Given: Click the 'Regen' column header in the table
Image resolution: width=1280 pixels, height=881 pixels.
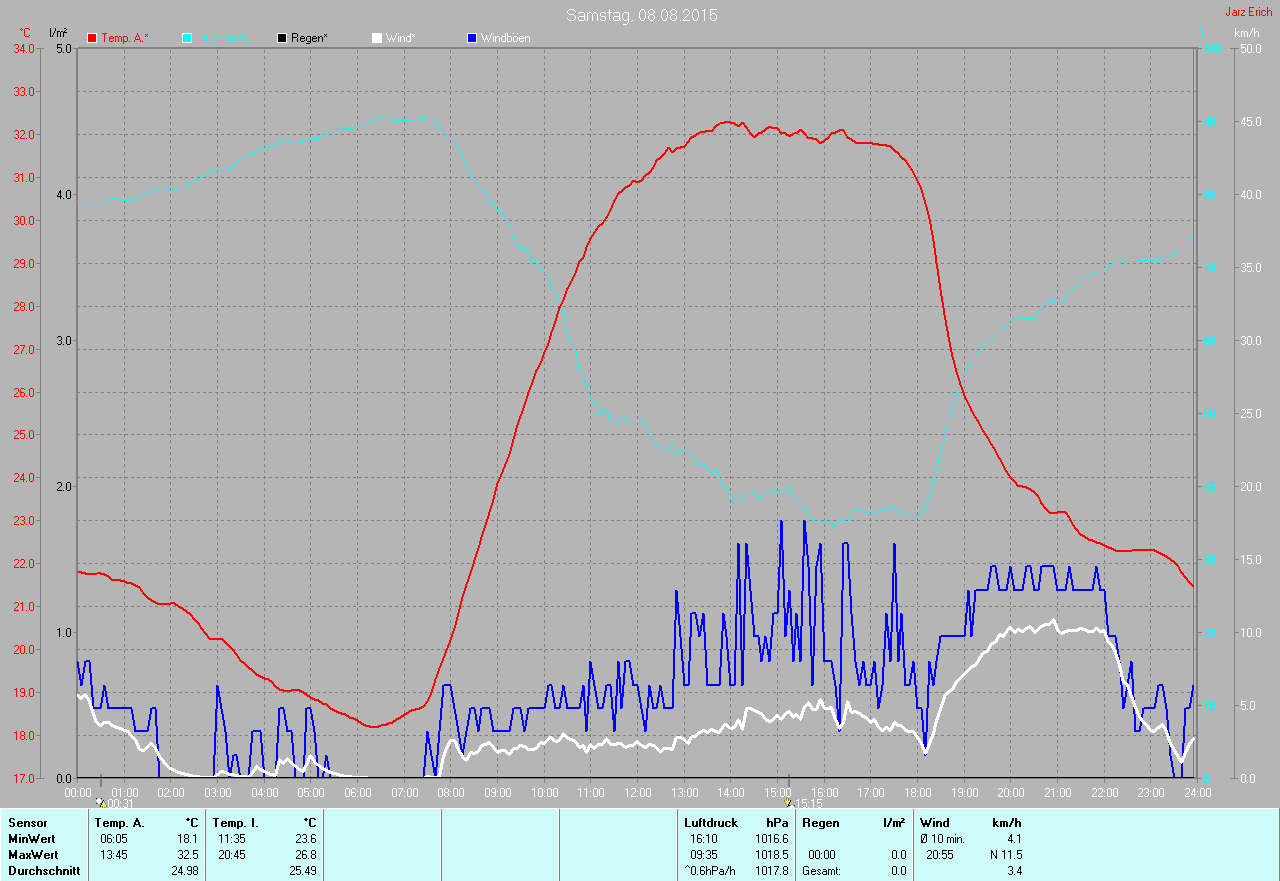Looking at the screenshot, I should (821, 823).
